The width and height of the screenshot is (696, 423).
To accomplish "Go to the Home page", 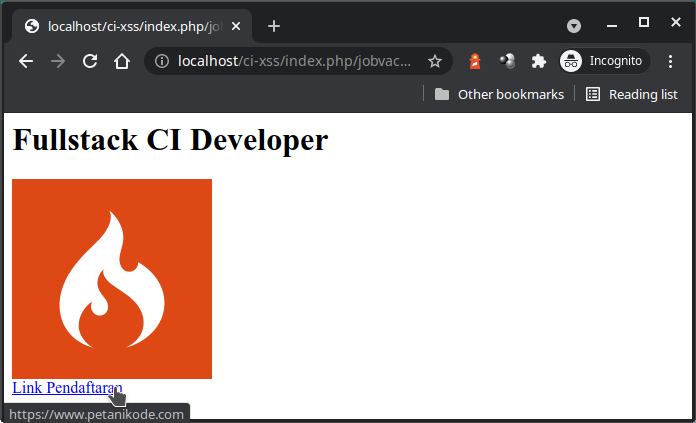I will [122, 61].
